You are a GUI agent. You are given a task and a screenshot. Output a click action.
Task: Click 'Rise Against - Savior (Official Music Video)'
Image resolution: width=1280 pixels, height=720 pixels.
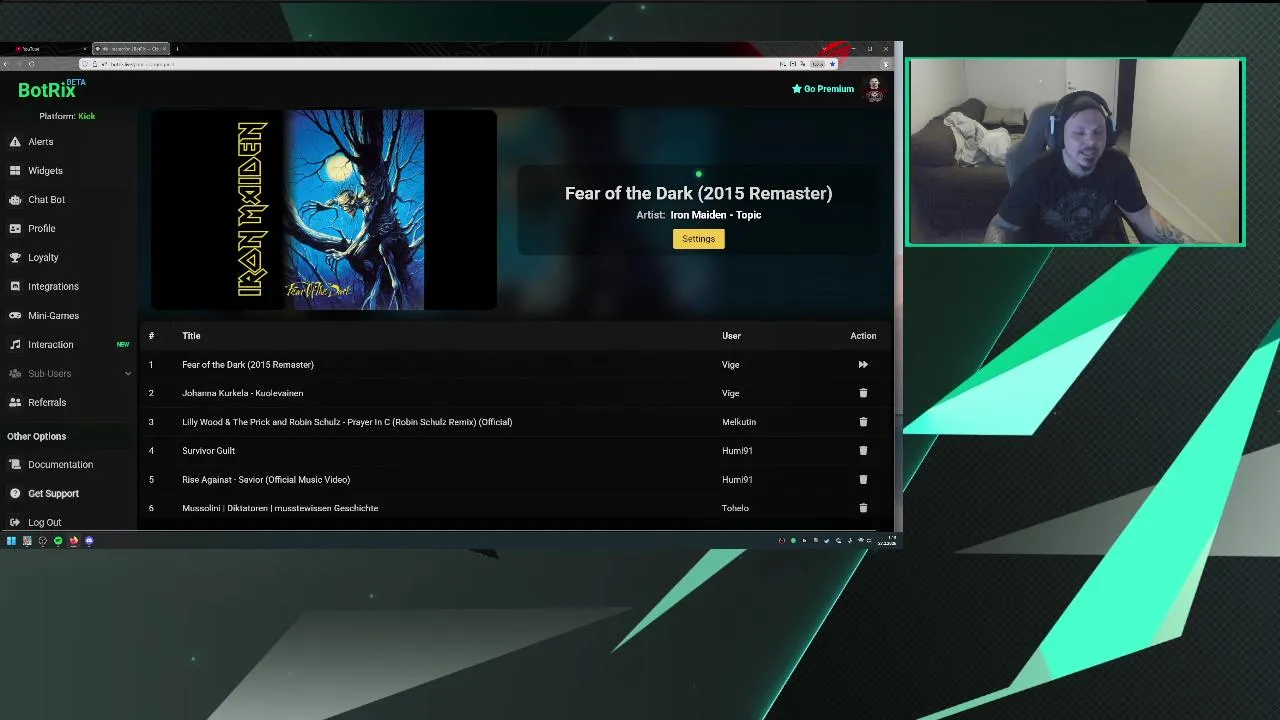click(x=266, y=480)
